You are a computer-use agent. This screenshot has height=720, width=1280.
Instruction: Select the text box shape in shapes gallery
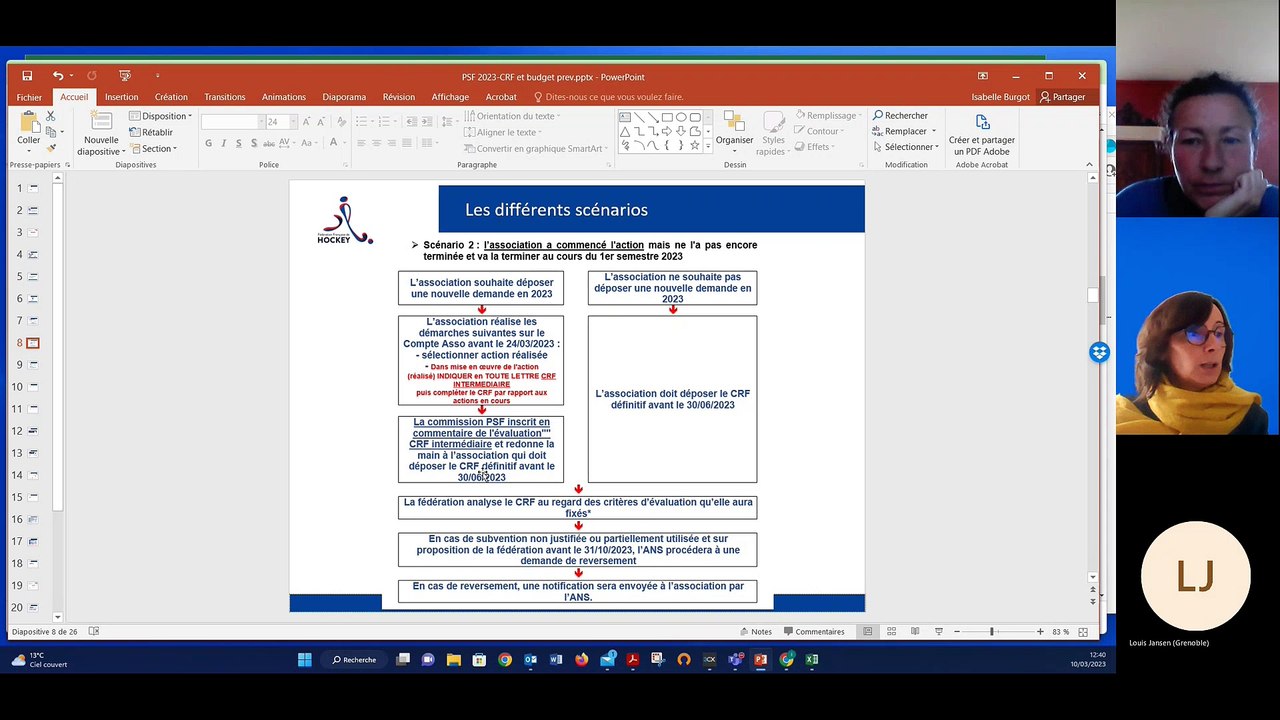coord(625,117)
